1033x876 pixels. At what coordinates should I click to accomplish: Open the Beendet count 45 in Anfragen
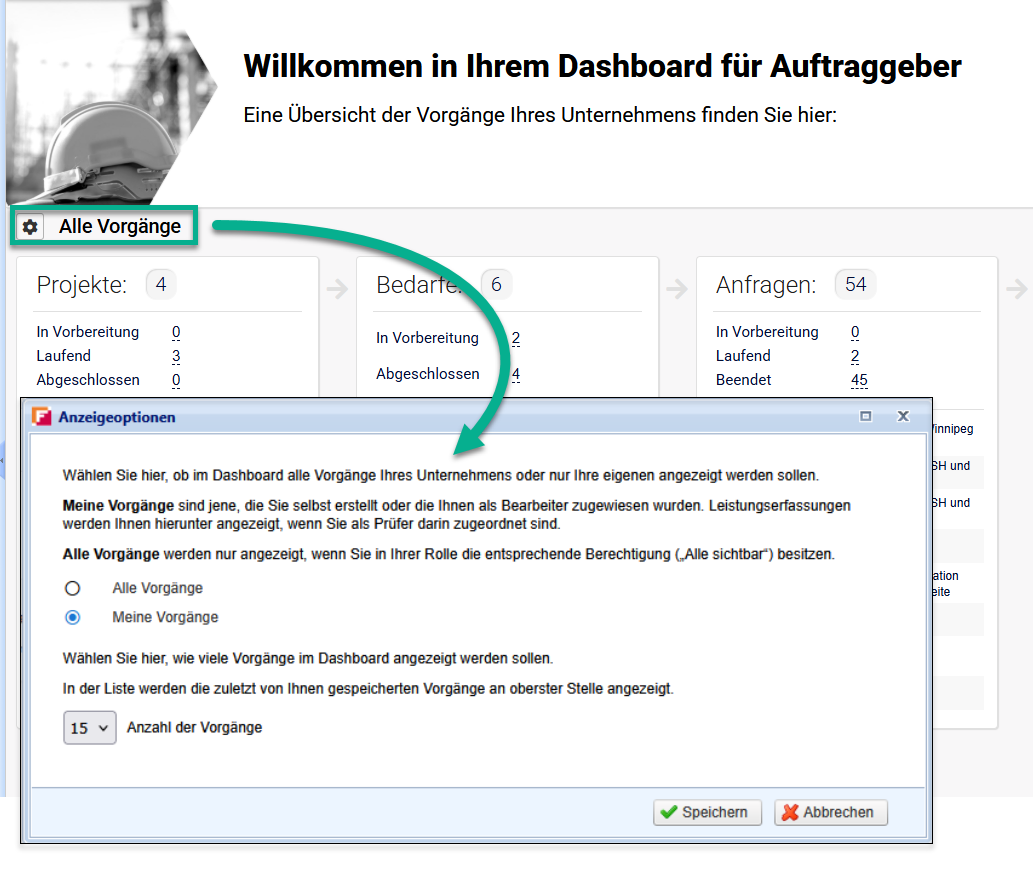tap(859, 380)
